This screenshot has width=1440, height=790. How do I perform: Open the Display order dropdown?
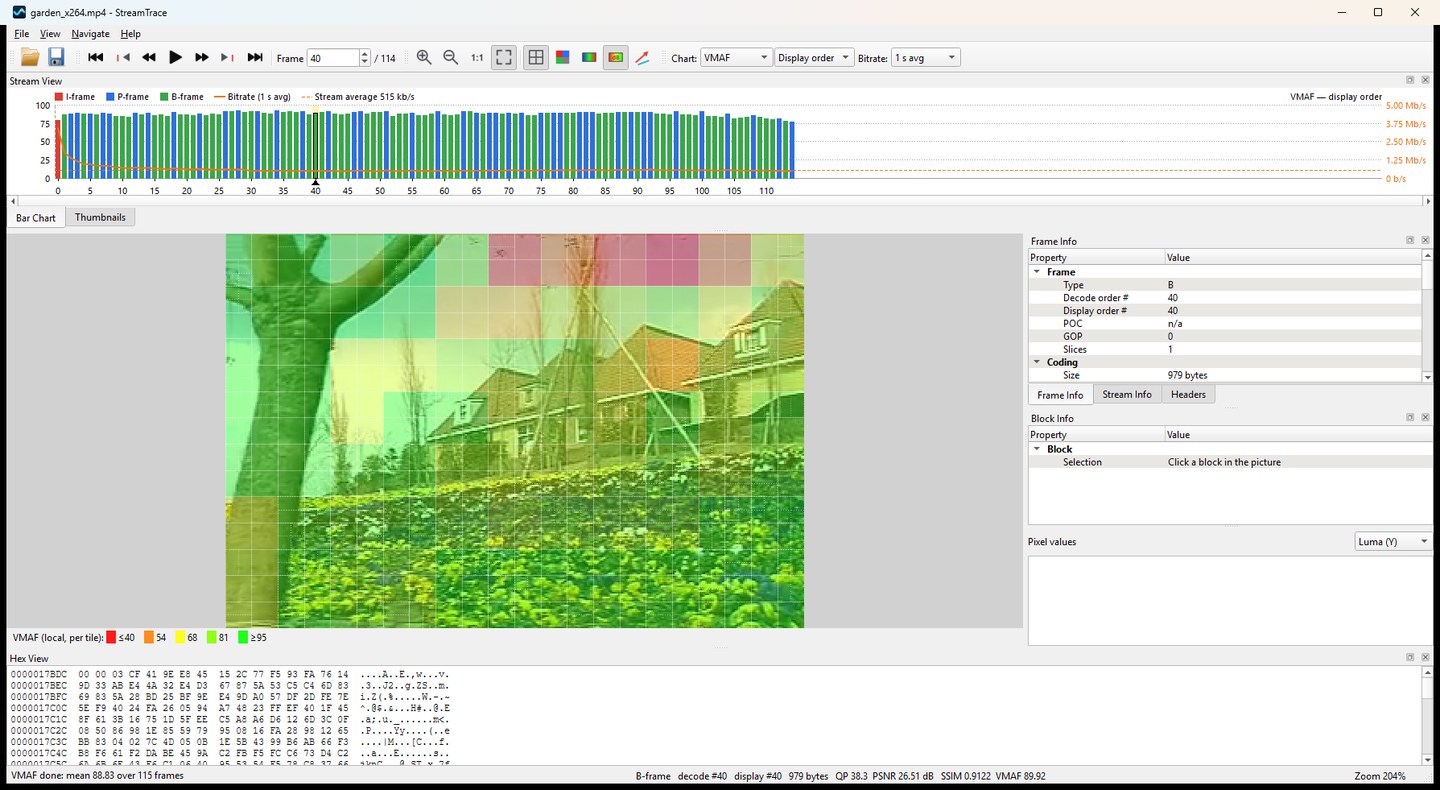tap(815, 58)
